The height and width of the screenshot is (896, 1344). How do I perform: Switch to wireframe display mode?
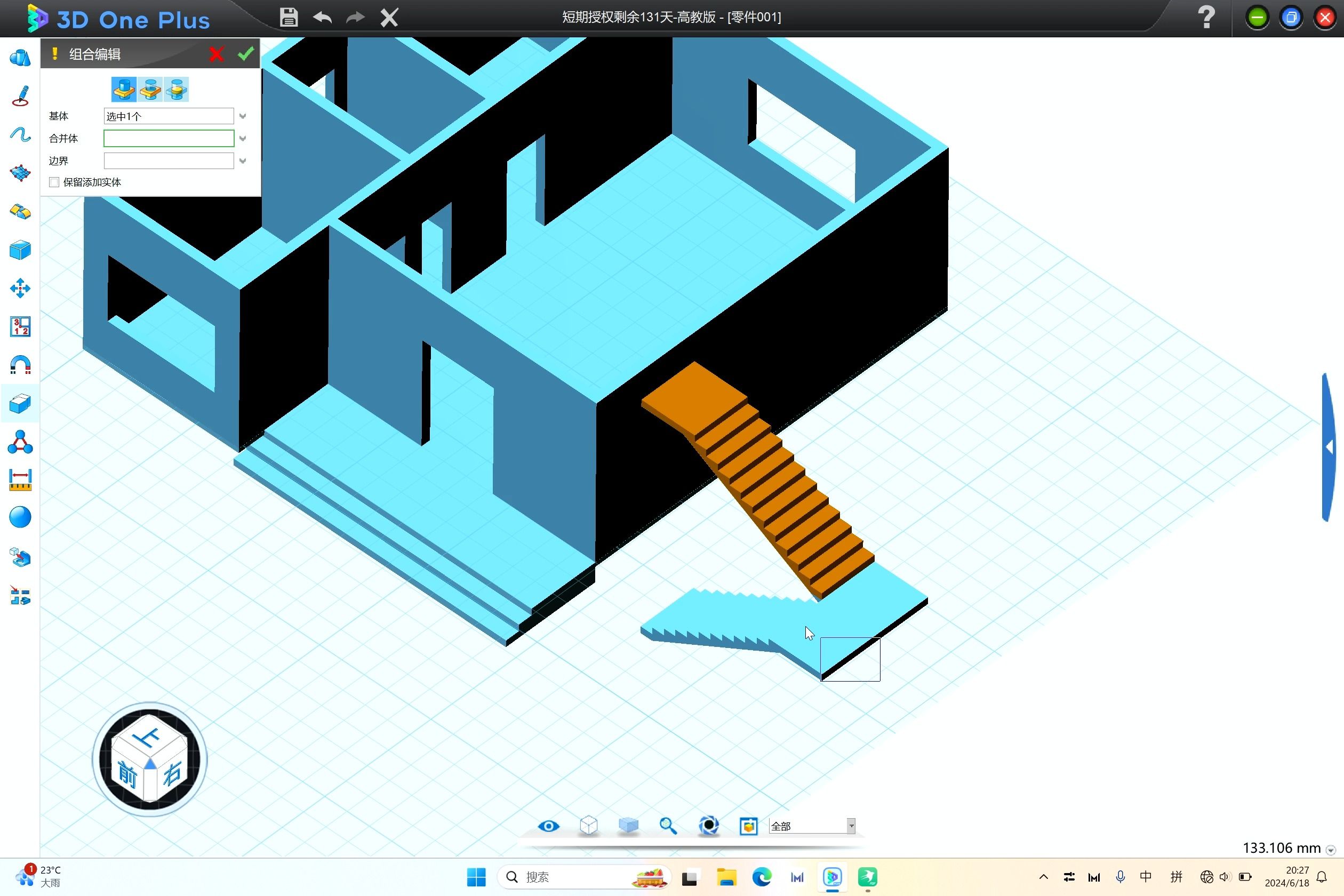pyautogui.click(x=588, y=826)
